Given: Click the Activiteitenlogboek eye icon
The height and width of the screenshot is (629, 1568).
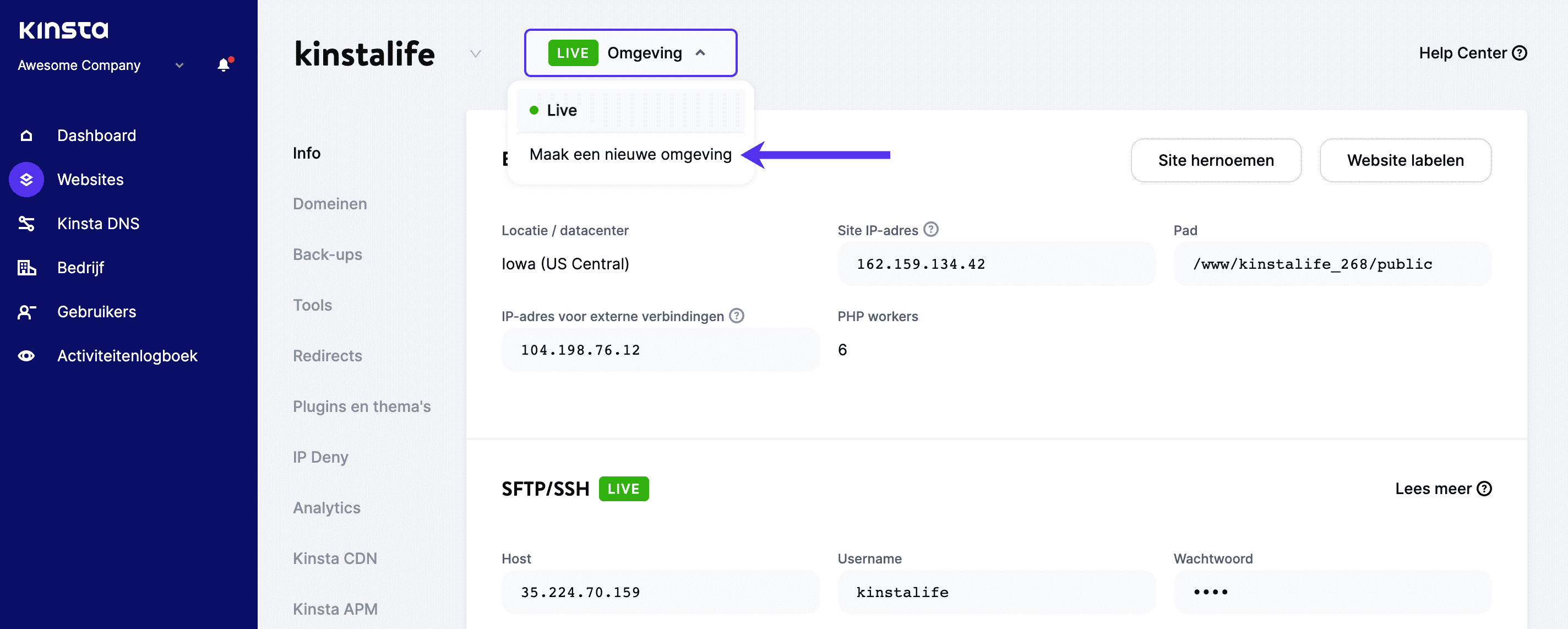Looking at the screenshot, I should tap(26, 355).
